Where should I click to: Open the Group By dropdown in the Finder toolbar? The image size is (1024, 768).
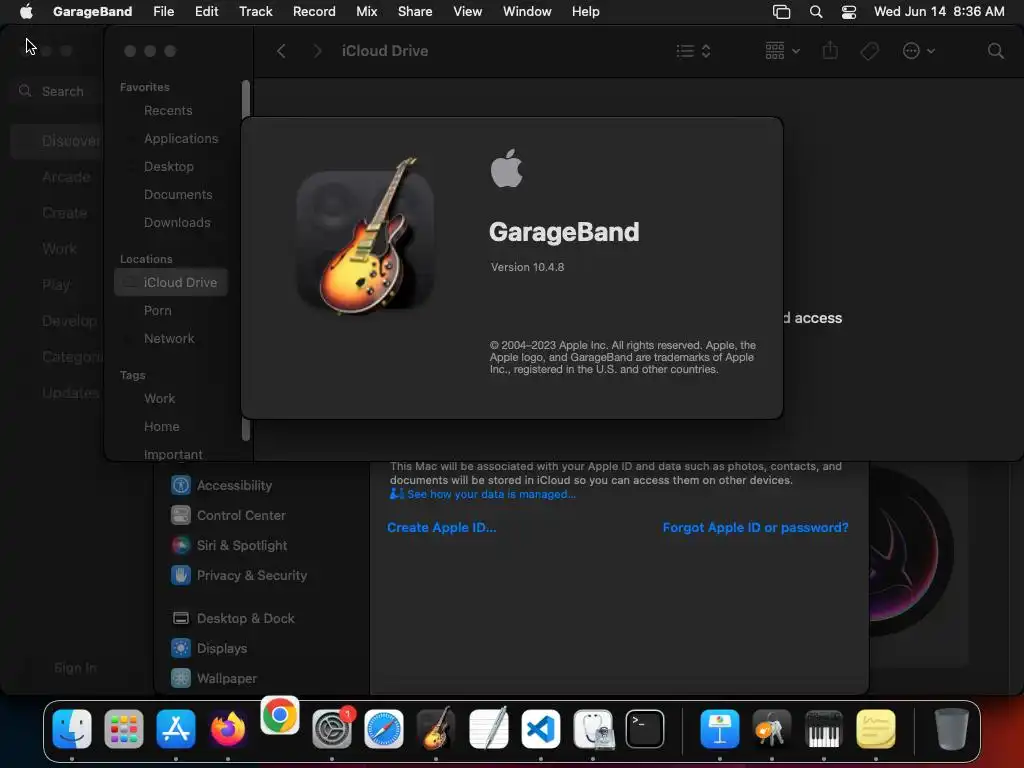pyautogui.click(x=782, y=51)
